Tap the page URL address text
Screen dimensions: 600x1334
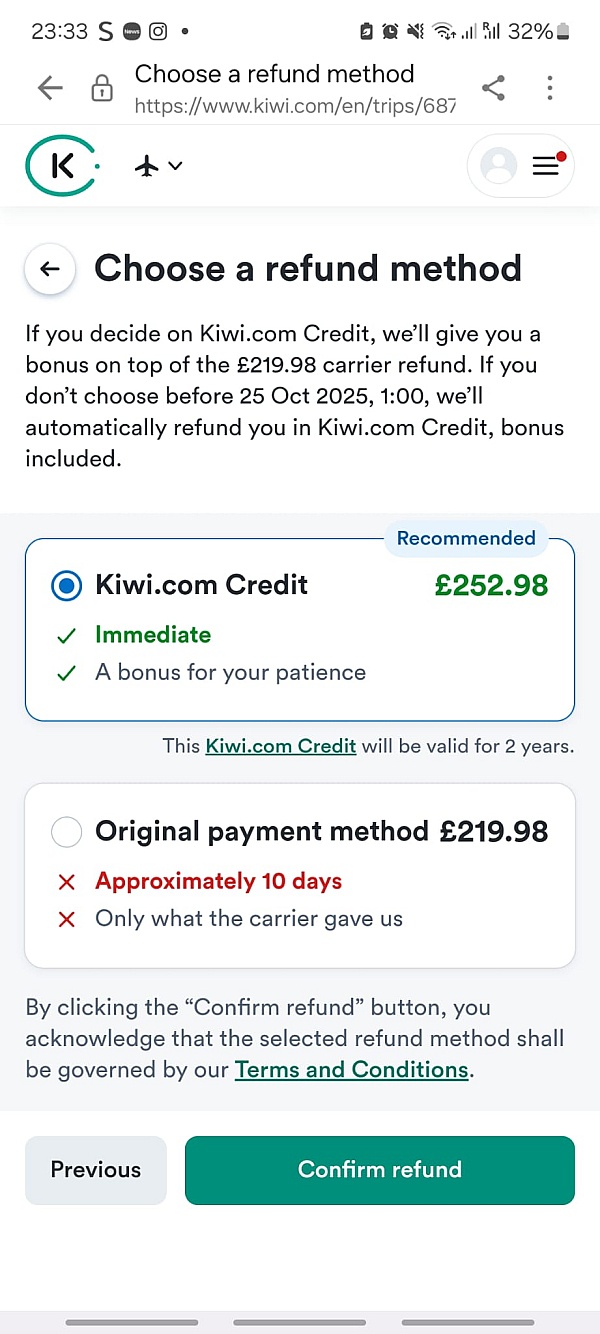295,105
